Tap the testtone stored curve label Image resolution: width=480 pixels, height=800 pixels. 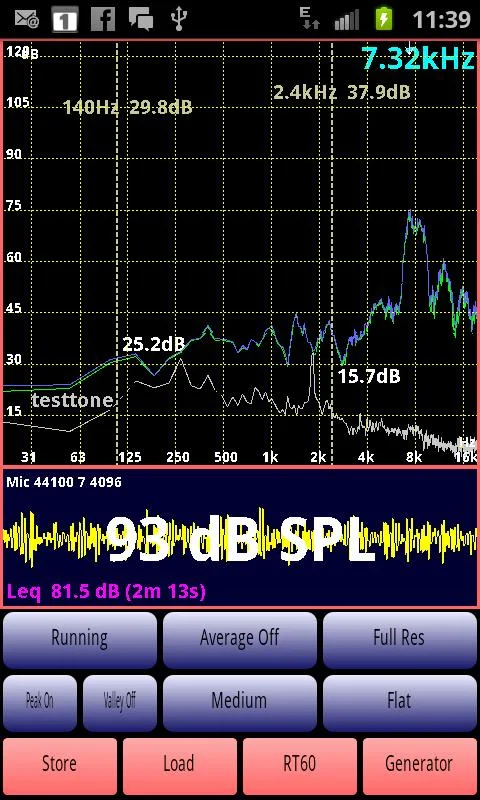[72, 401]
